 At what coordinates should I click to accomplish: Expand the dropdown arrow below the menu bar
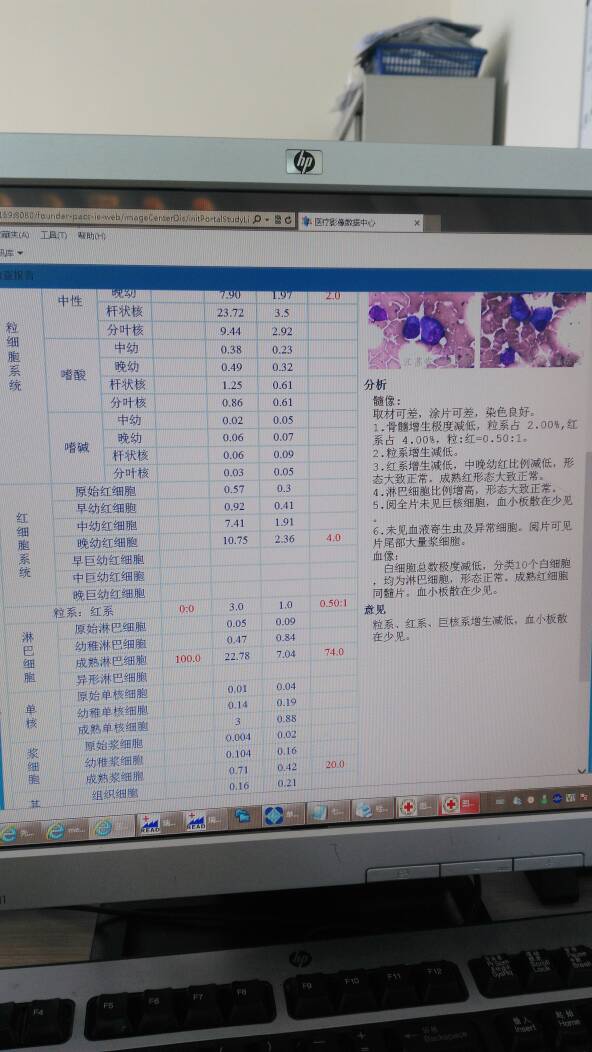19,253
